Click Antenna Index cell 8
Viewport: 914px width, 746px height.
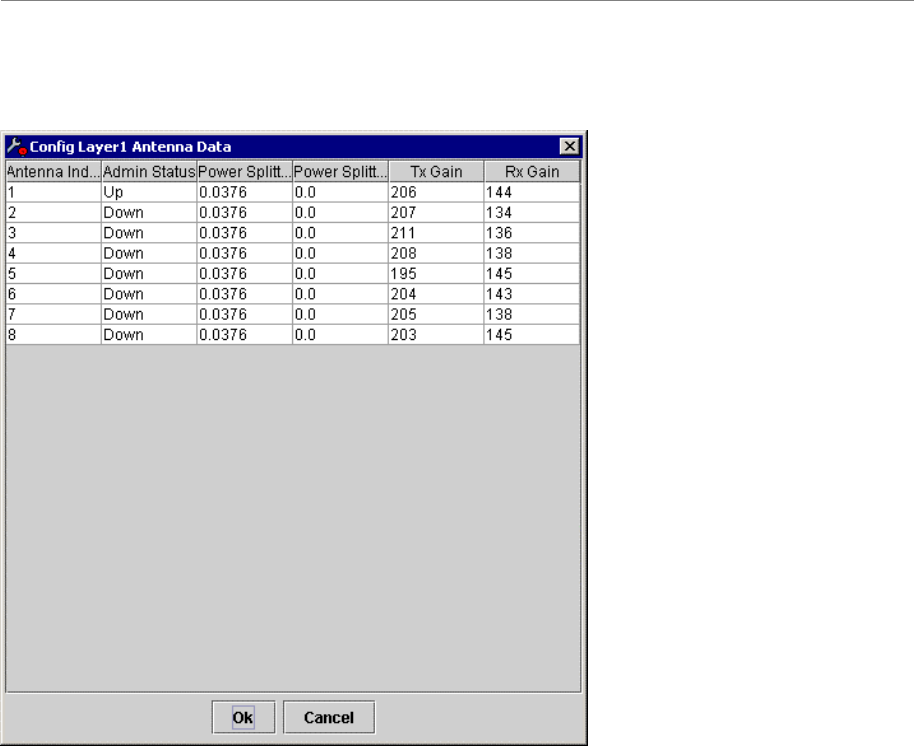click(x=53, y=335)
